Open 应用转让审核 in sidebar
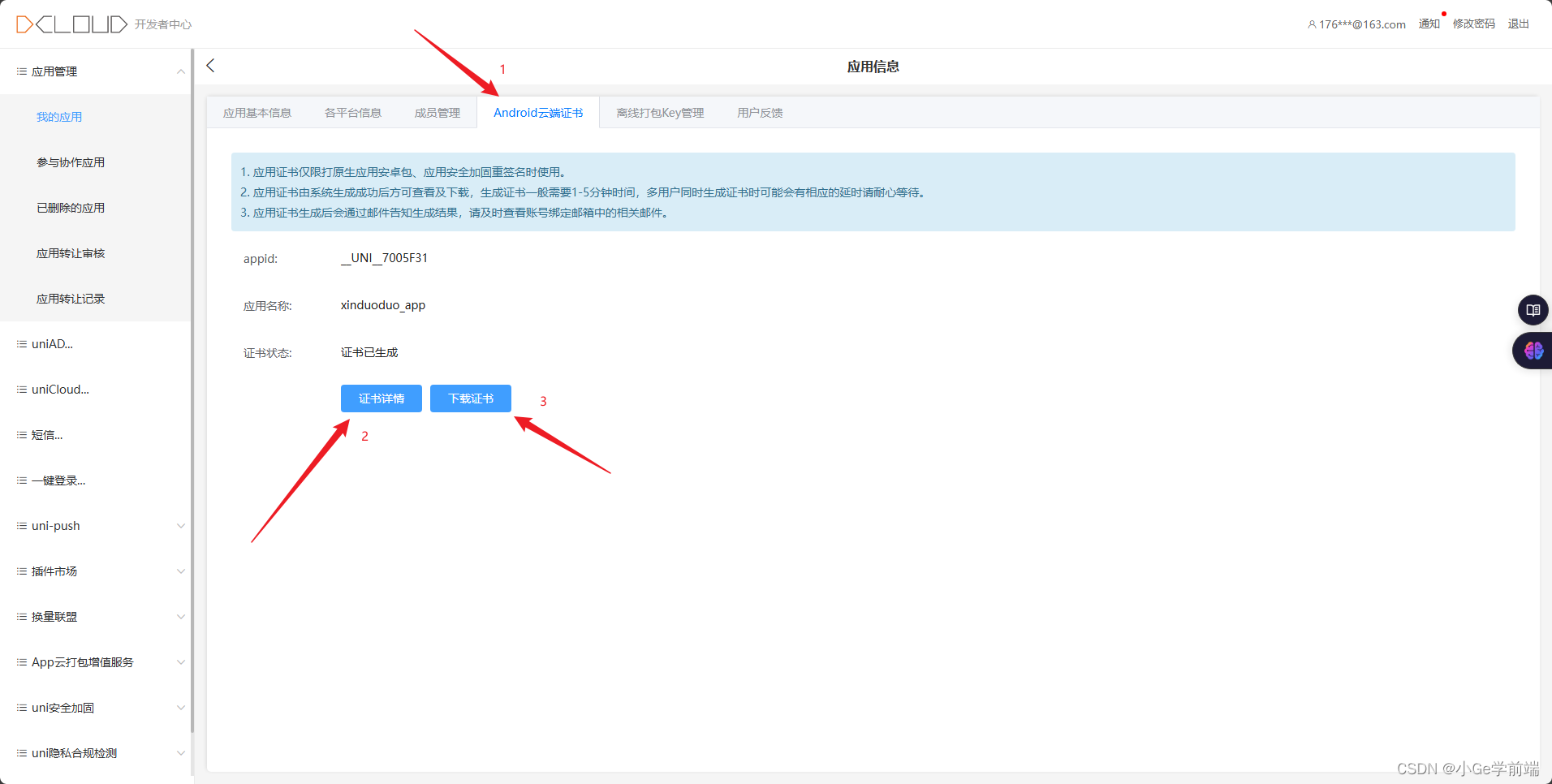Screen dimensions: 1552x784 (x=71, y=253)
